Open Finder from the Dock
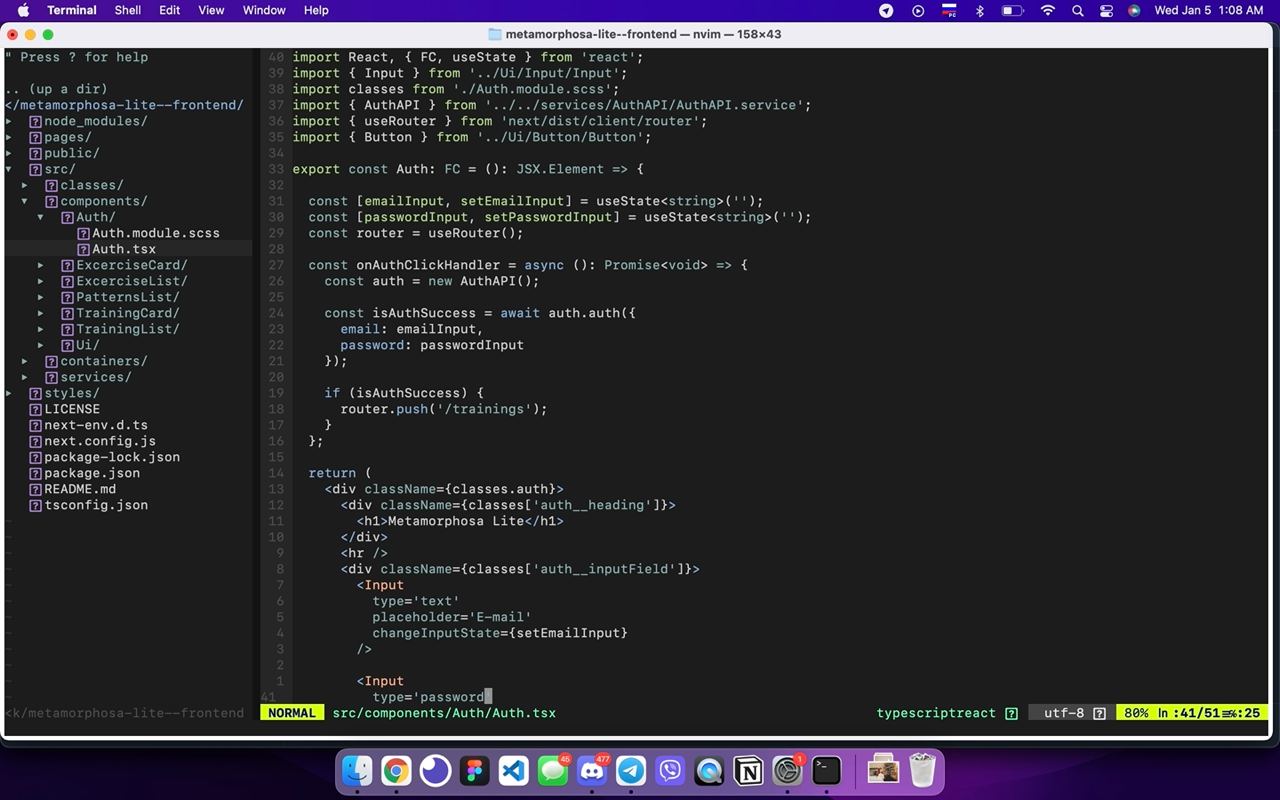 click(x=357, y=770)
